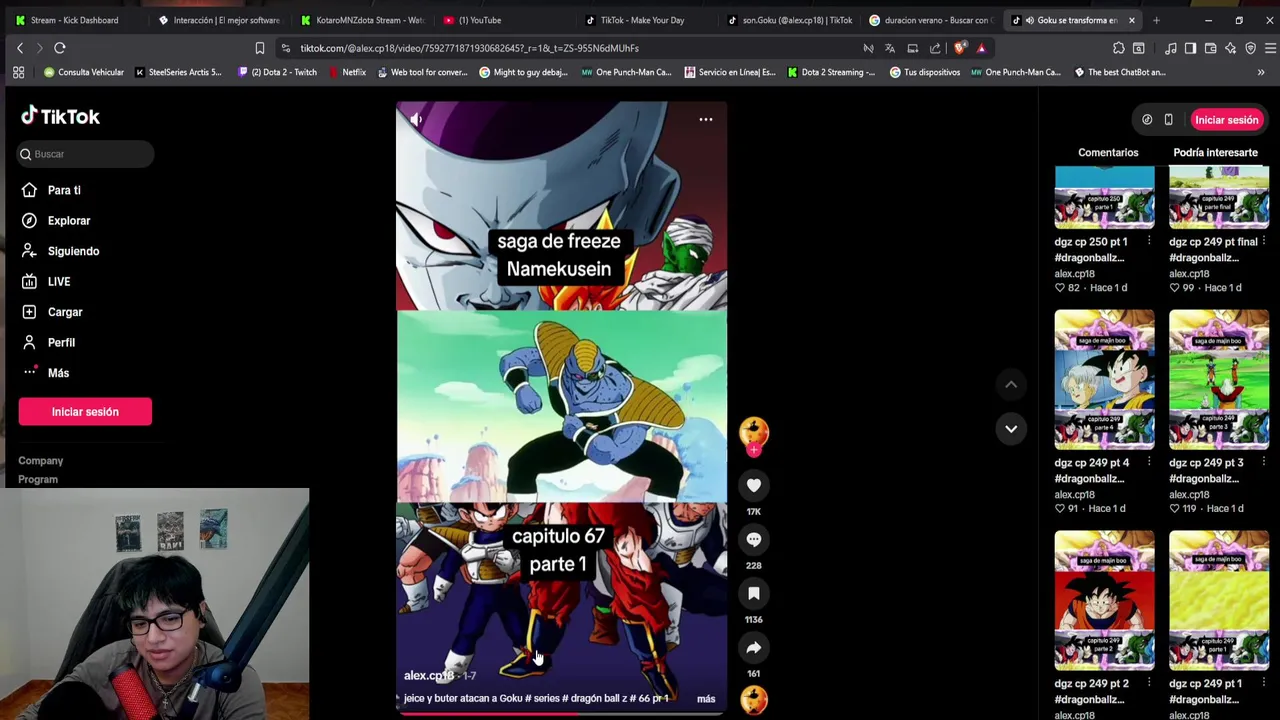Image resolution: width=1280 pixels, height=720 pixels.
Task: Open the alex.cp18 username on the video
Action: click(x=428, y=676)
